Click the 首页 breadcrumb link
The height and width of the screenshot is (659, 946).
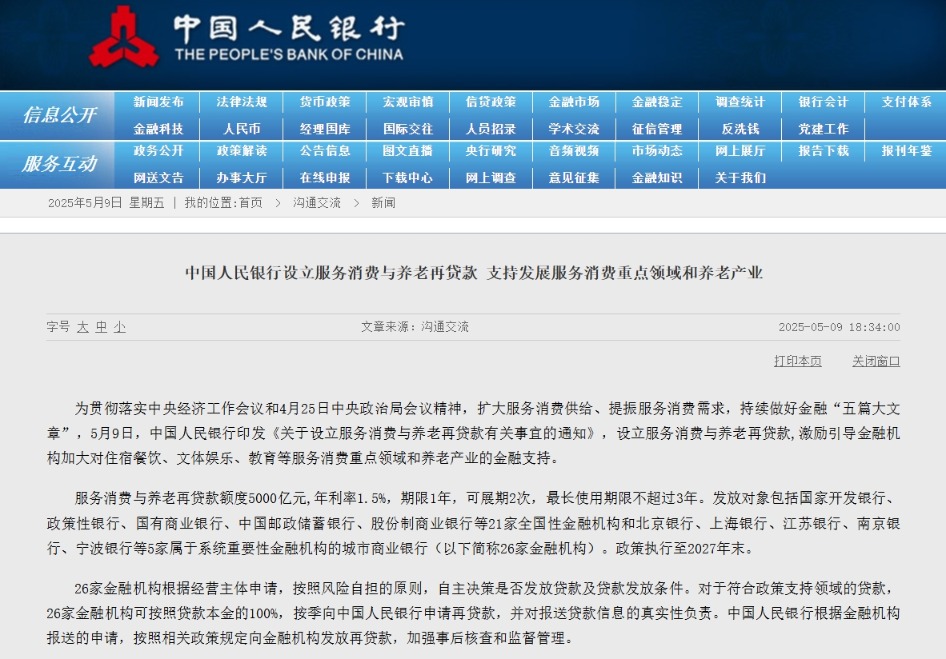250,203
